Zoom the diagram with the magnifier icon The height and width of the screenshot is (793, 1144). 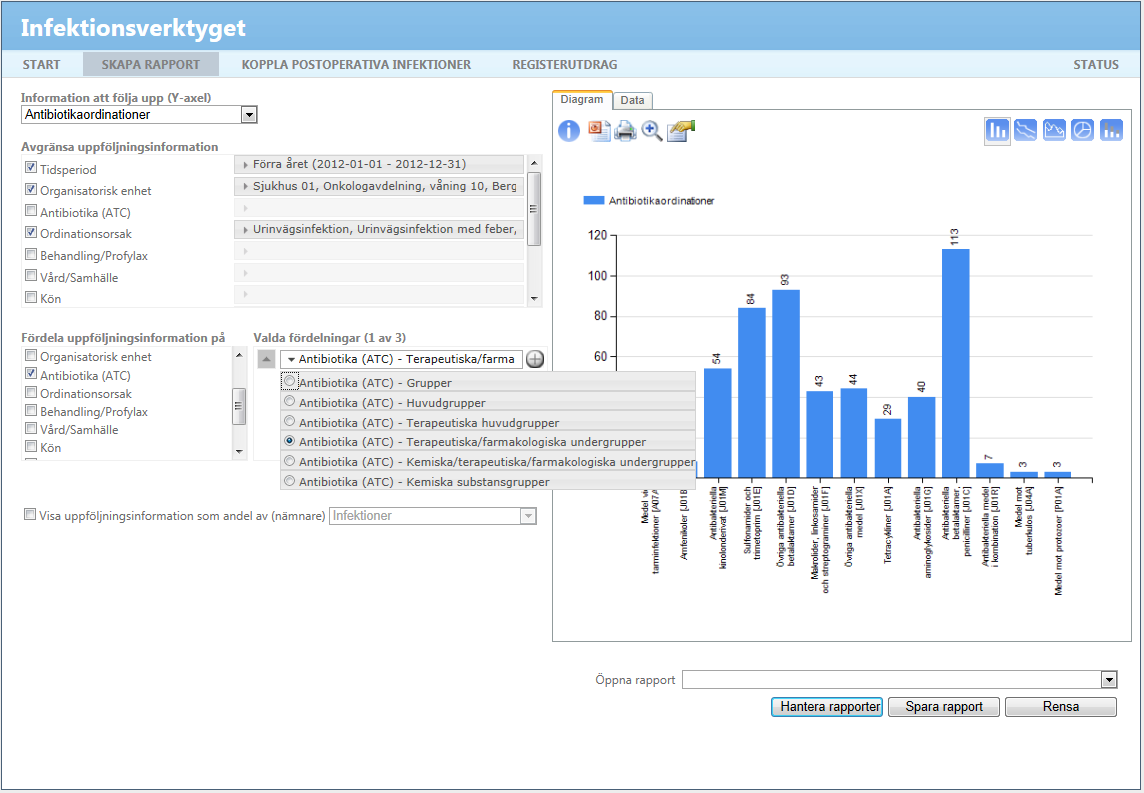coord(652,131)
